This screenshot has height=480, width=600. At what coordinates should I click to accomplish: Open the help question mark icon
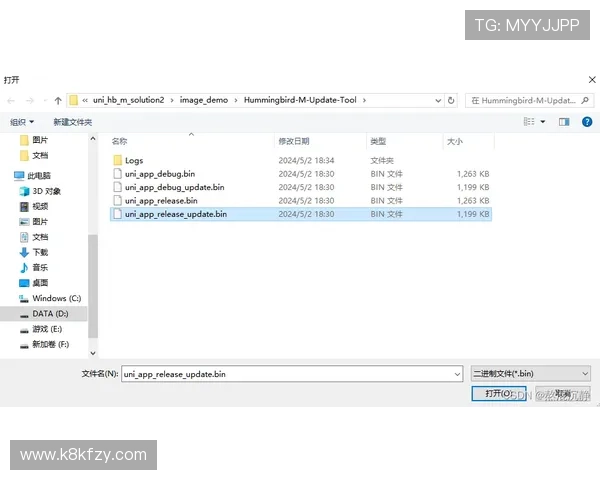pos(587,122)
